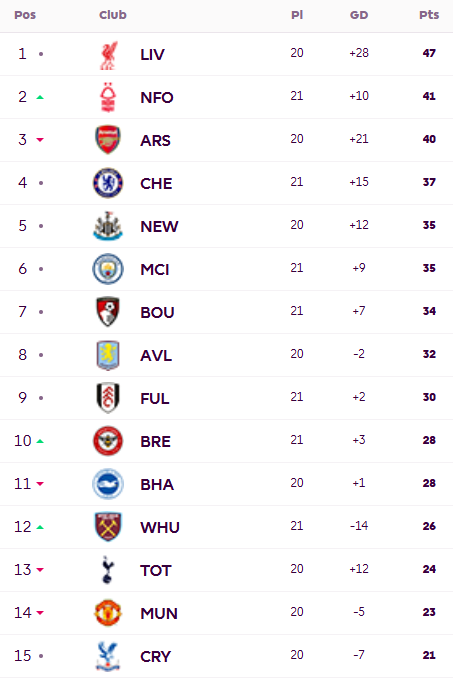Open the Aston Villa lion badge
Screen dimensions: 453x678
point(108,355)
